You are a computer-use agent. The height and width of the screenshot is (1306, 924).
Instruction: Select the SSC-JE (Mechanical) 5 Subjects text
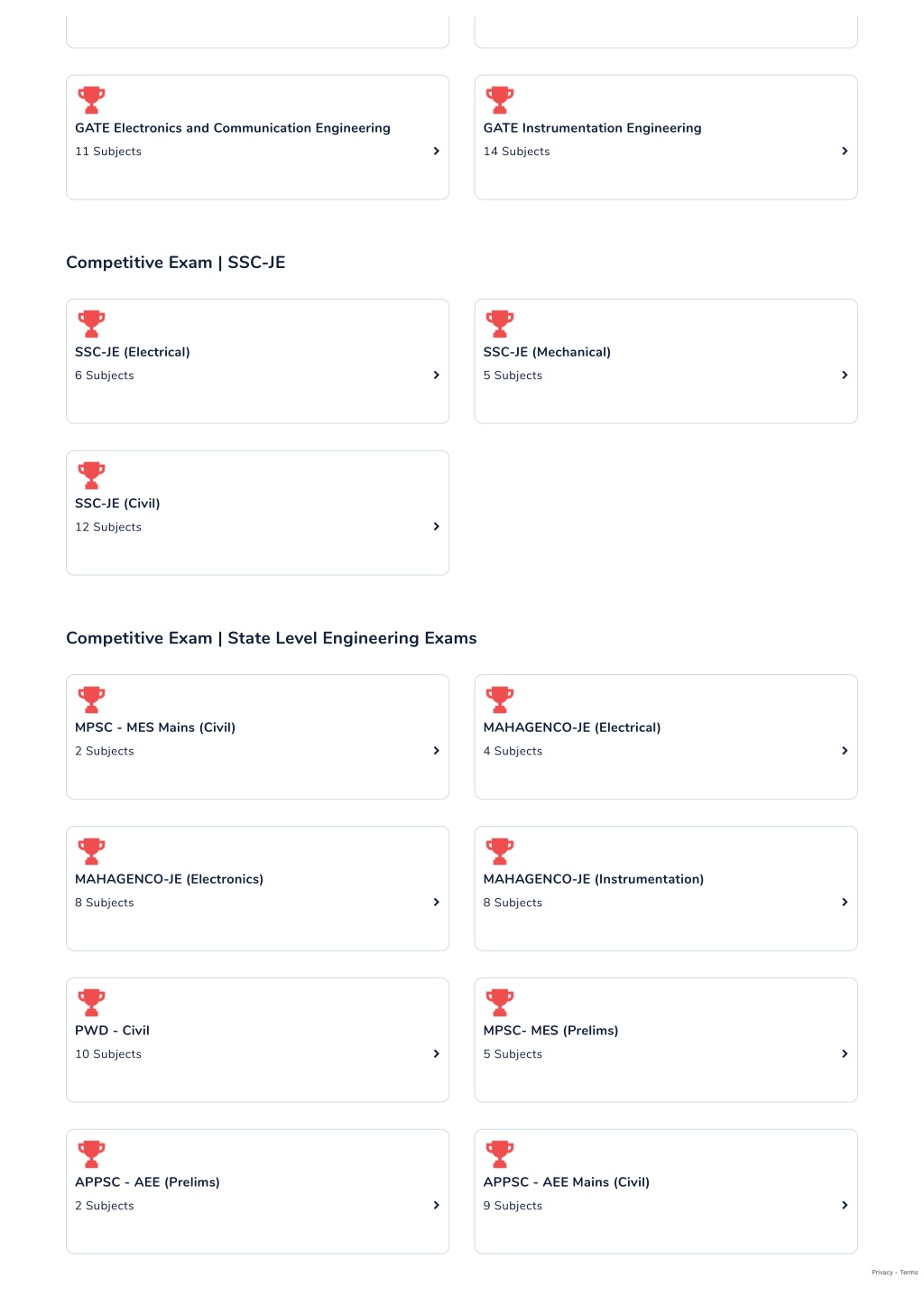[x=513, y=375]
